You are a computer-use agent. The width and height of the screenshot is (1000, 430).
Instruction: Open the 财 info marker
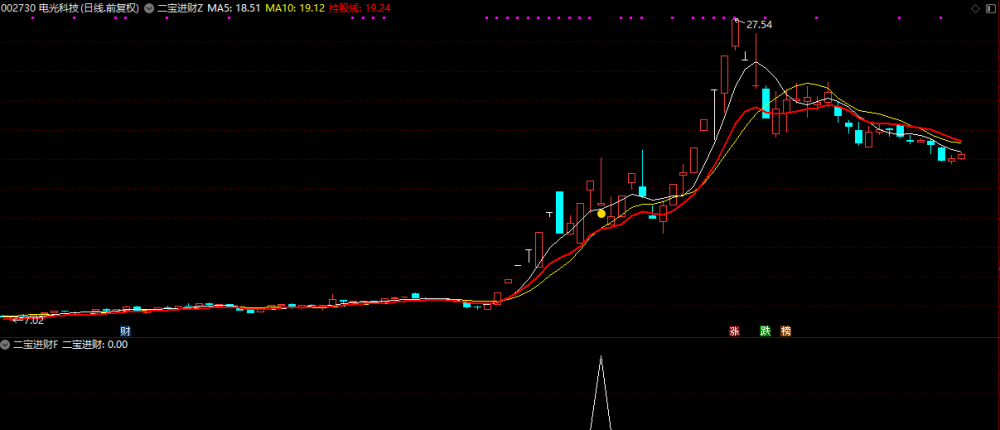(125, 331)
